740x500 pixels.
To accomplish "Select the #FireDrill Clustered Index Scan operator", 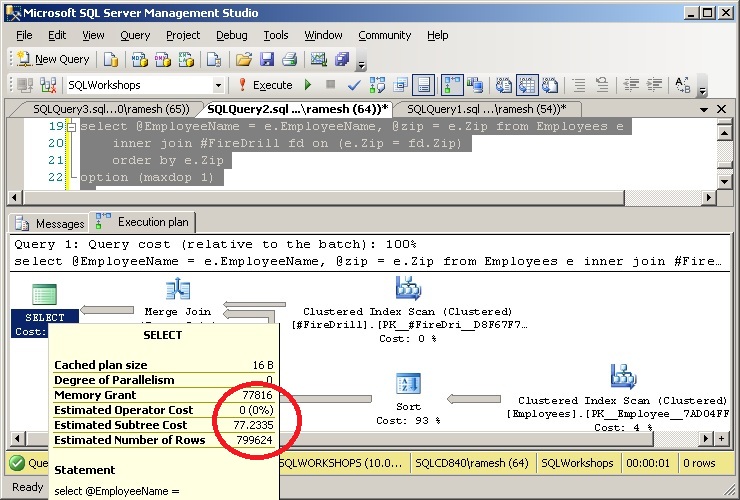I will tap(409, 309).
